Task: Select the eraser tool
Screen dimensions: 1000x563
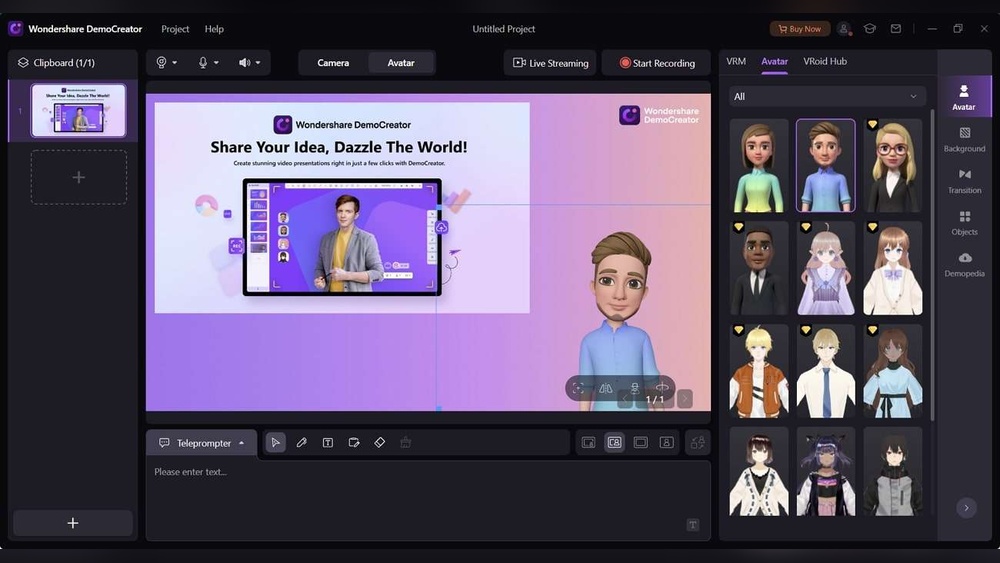Action: [x=379, y=442]
